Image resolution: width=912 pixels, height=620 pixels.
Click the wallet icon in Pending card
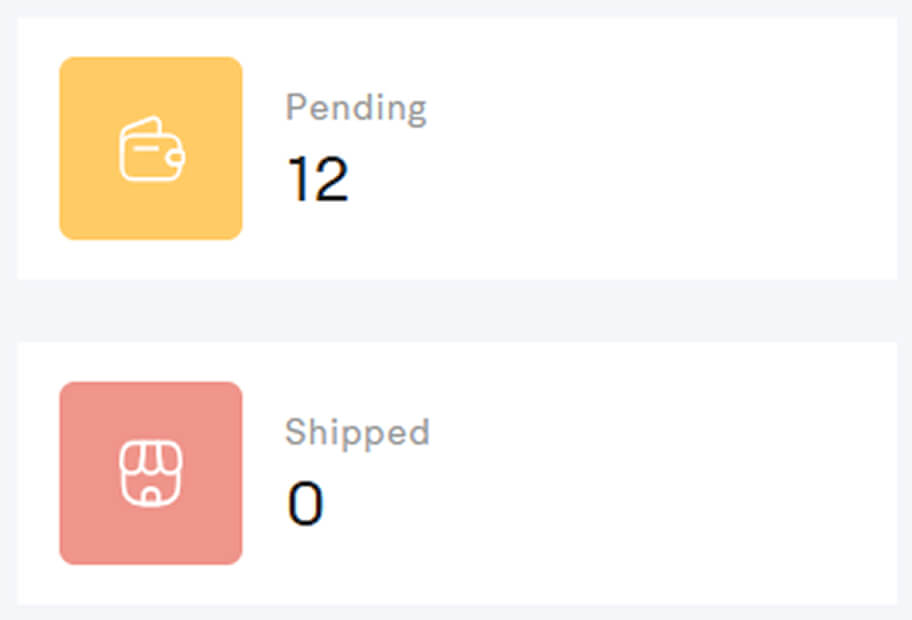click(151, 149)
